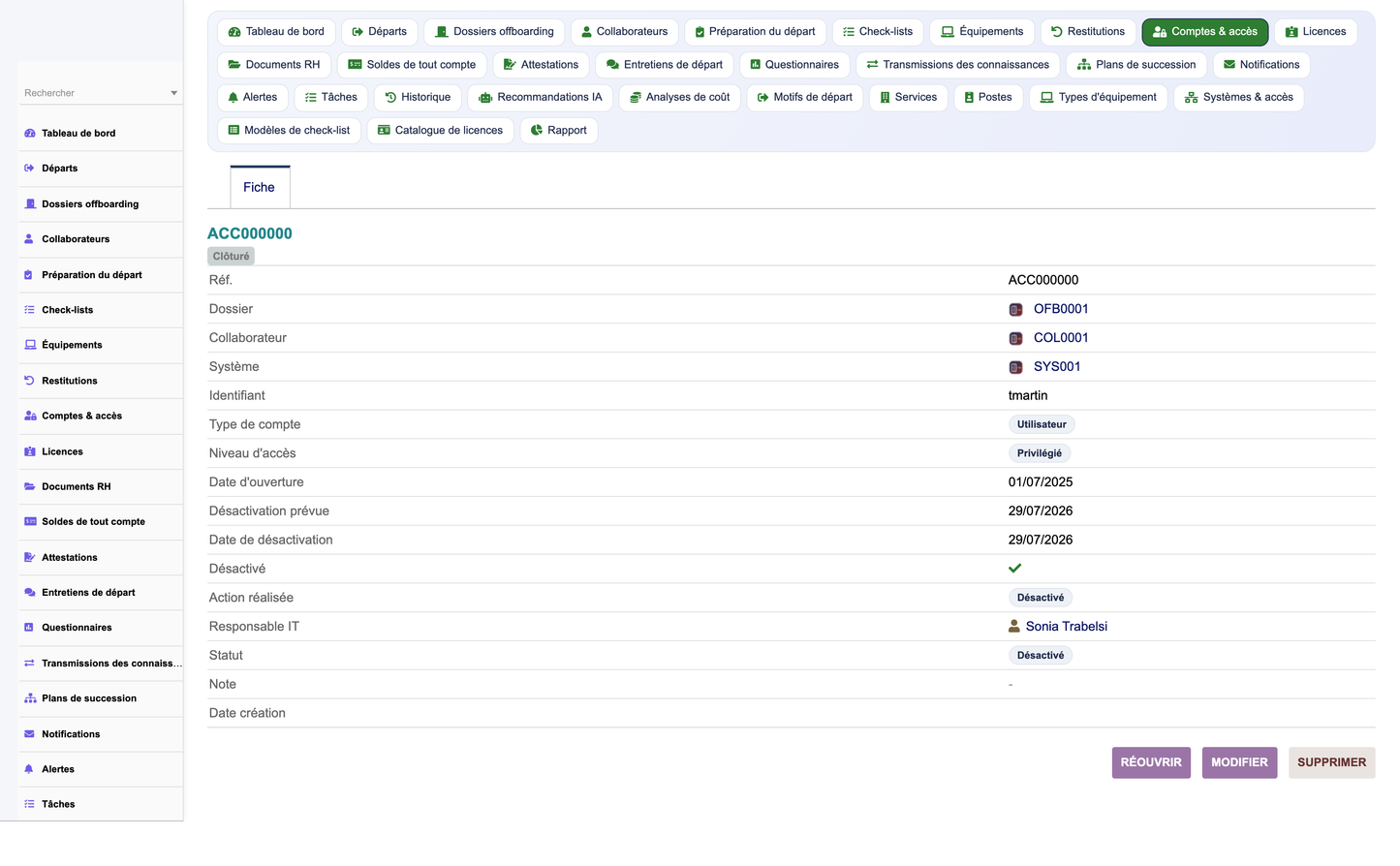The height and width of the screenshot is (866, 1400).
Task: Open Soldes de tout compte top item
Action: 412,65
